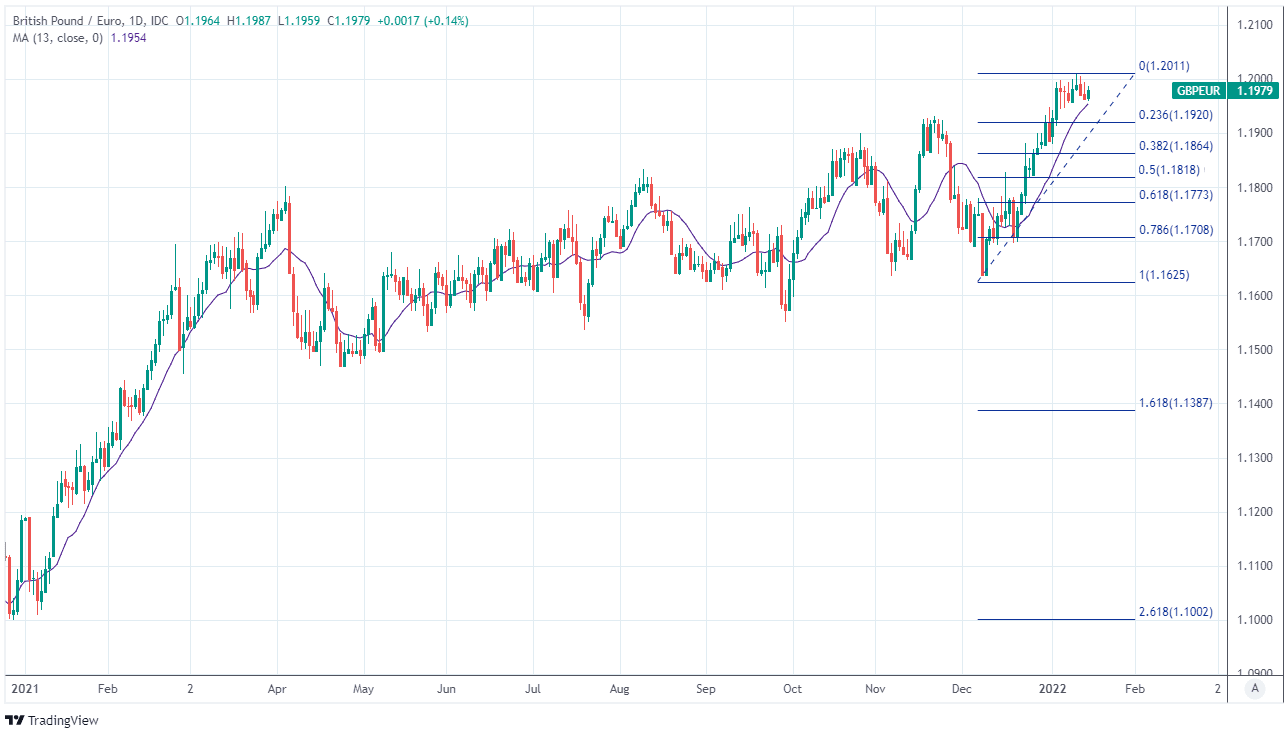Click the 0.618(1.1773) retracement label
The height and width of the screenshot is (736, 1284).
point(1175,195)
